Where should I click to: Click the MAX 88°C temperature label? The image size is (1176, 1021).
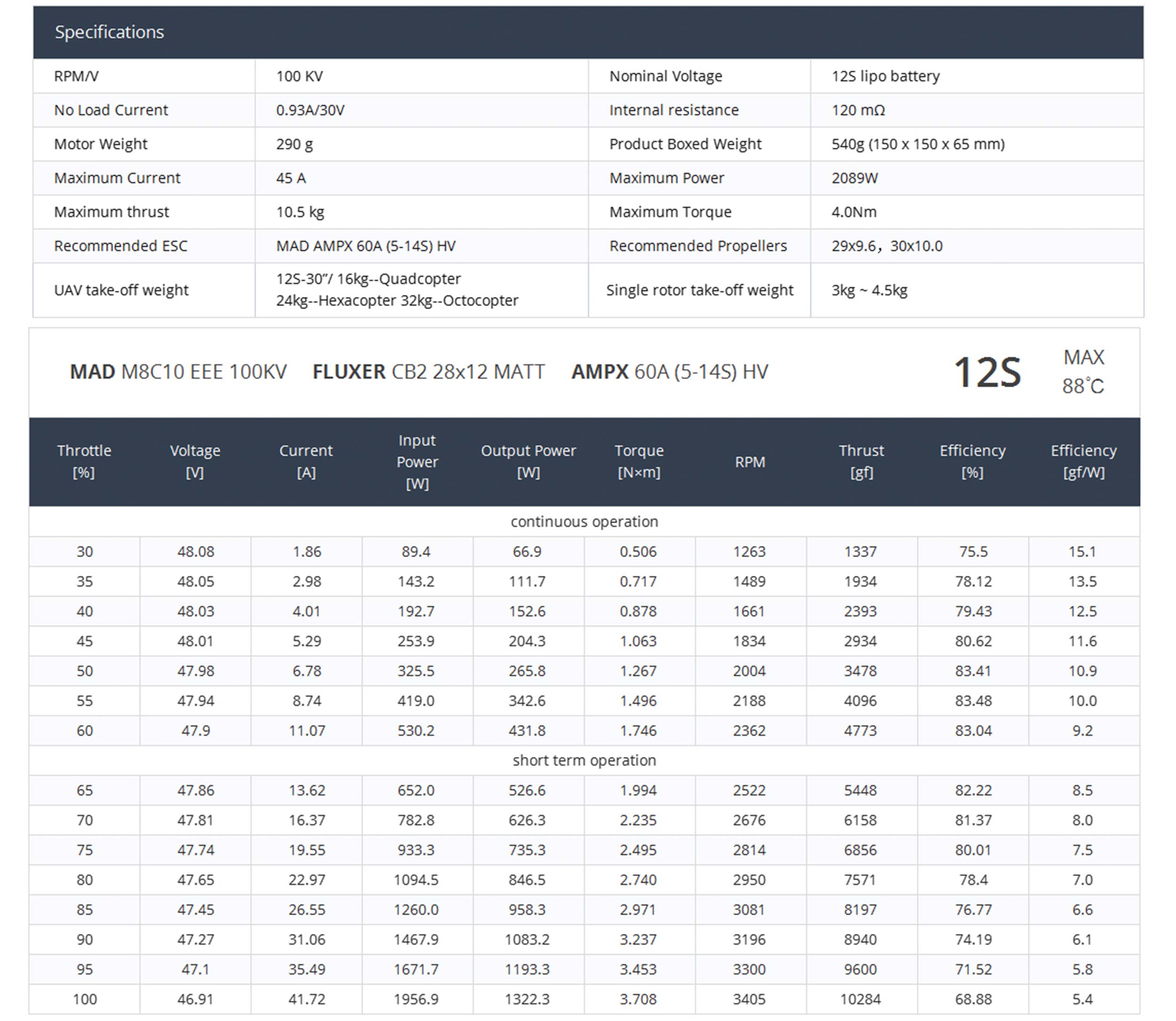[x=1082, y=372]
